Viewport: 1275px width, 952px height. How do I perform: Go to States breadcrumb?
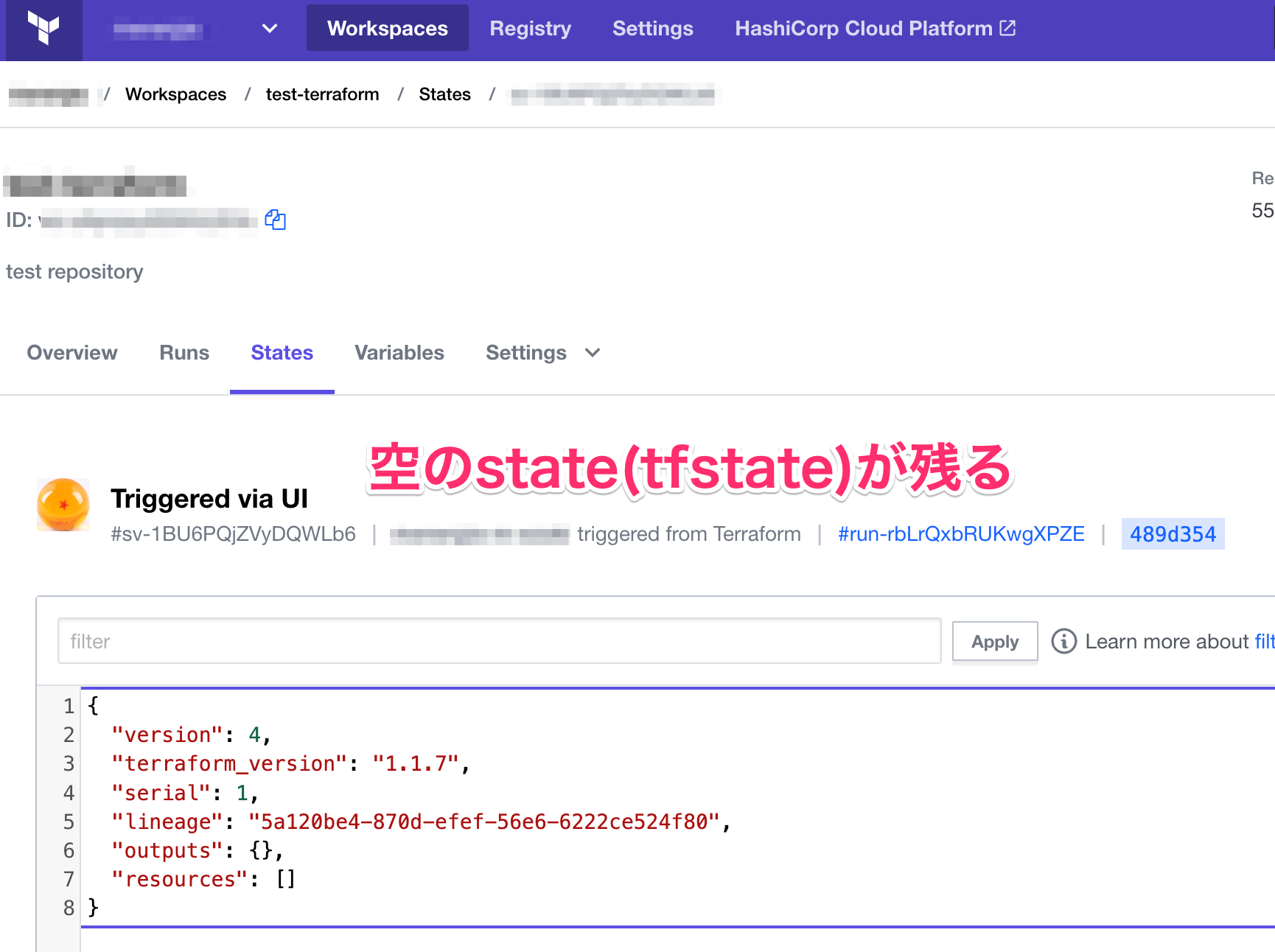pos(444,94)
